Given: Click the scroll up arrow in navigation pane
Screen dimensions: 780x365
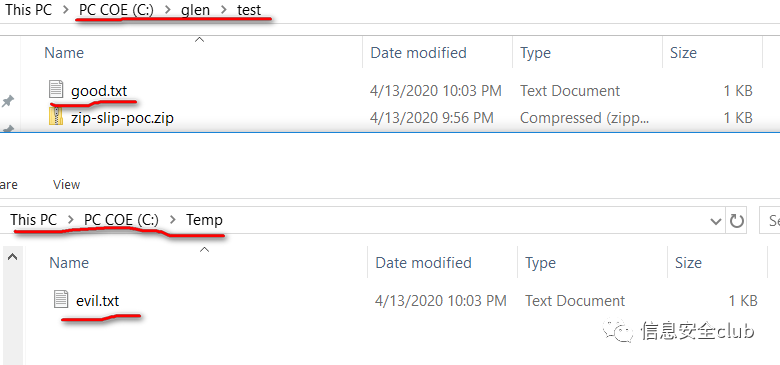Looking at the screenshot, I should pyautogui.click(x=12, y=257).
